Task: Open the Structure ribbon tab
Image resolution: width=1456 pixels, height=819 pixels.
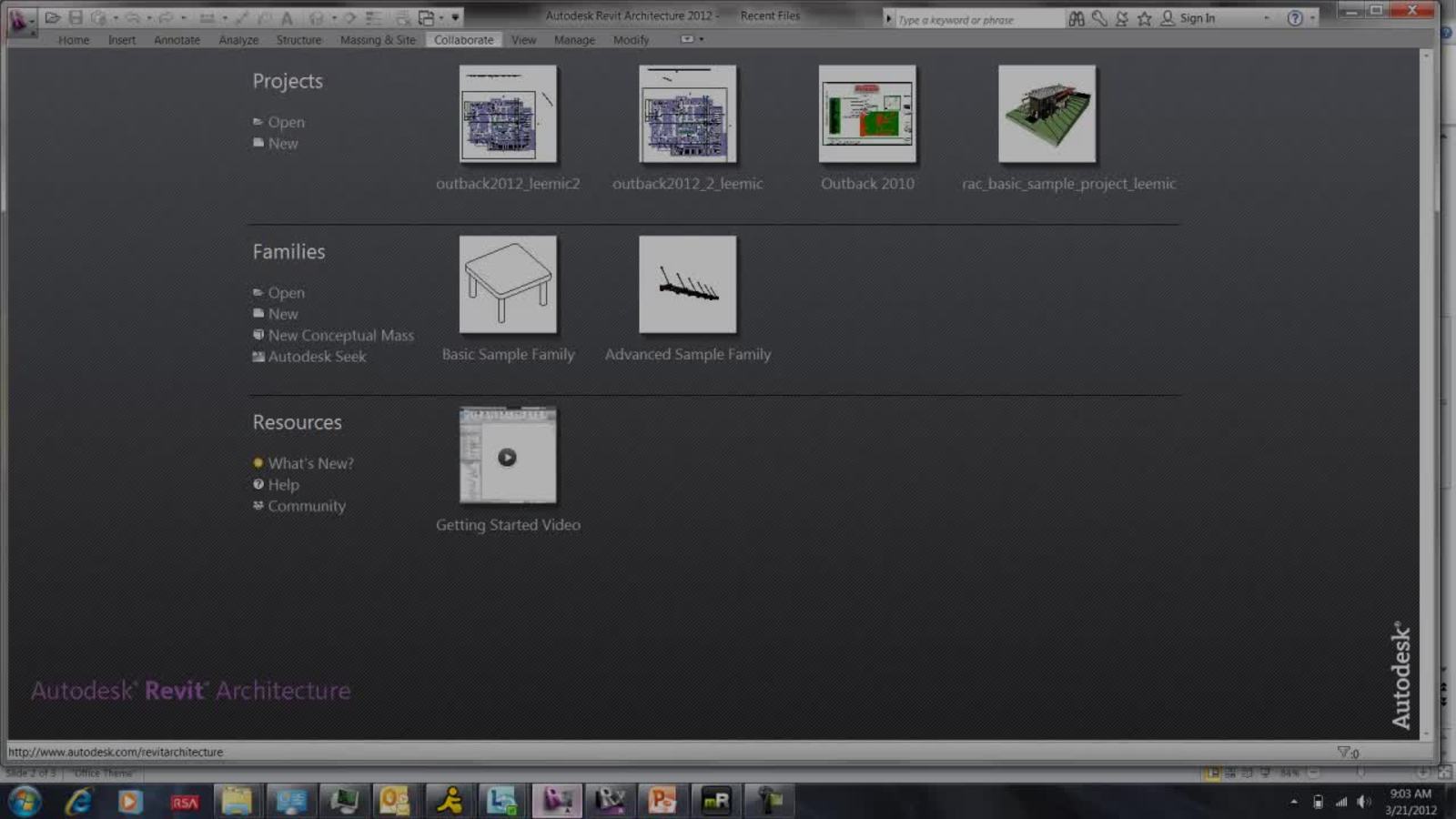Action: point(298,40)
